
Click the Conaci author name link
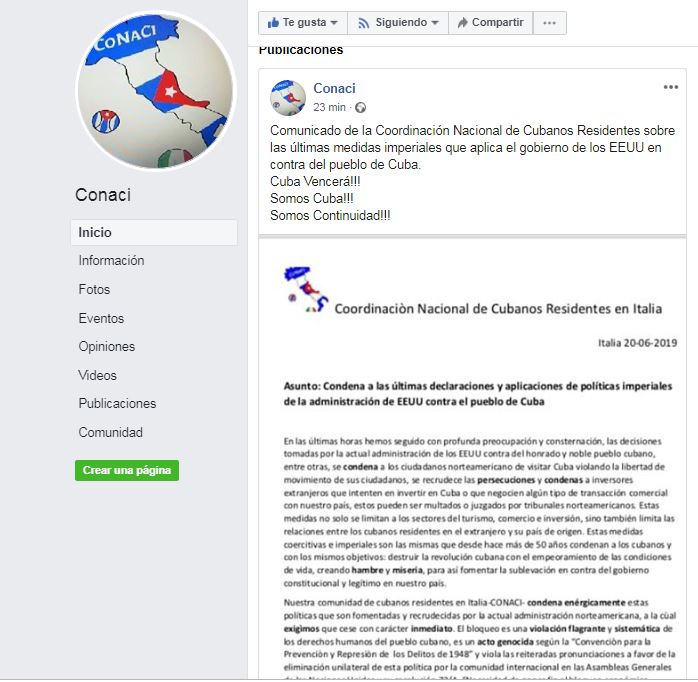coord(334,88)
